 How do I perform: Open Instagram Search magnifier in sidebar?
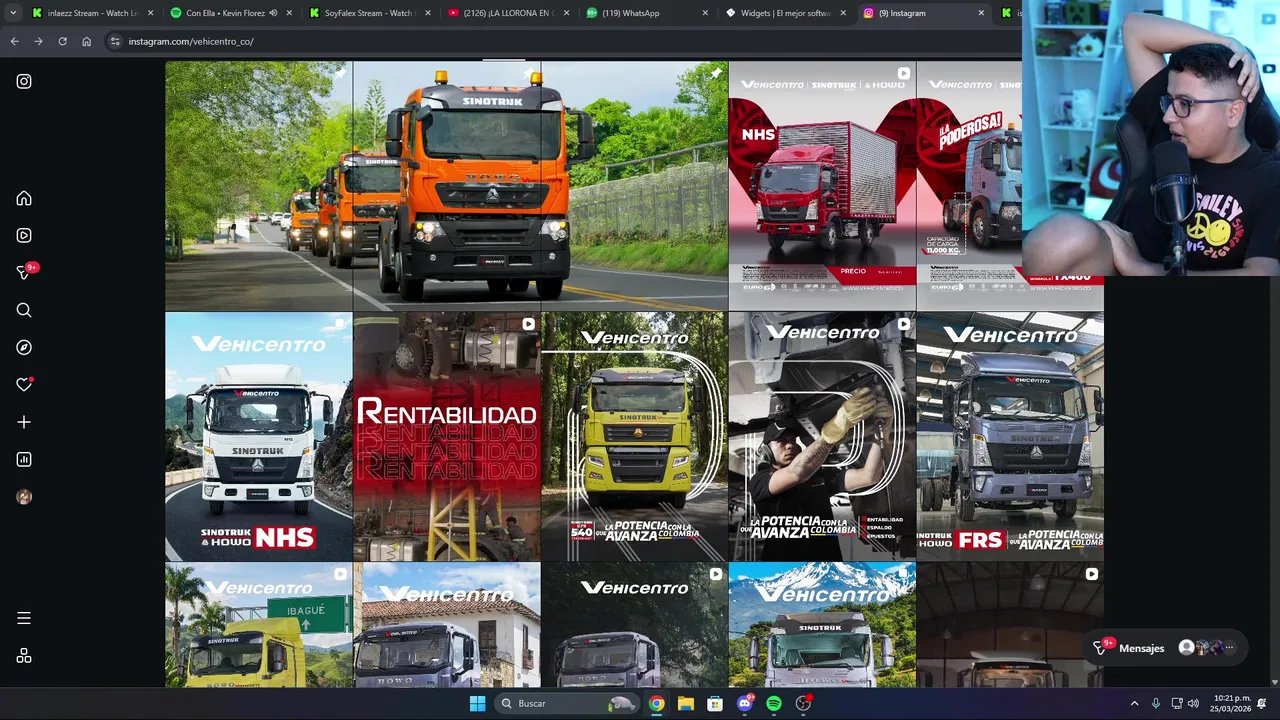coord(24,310)
